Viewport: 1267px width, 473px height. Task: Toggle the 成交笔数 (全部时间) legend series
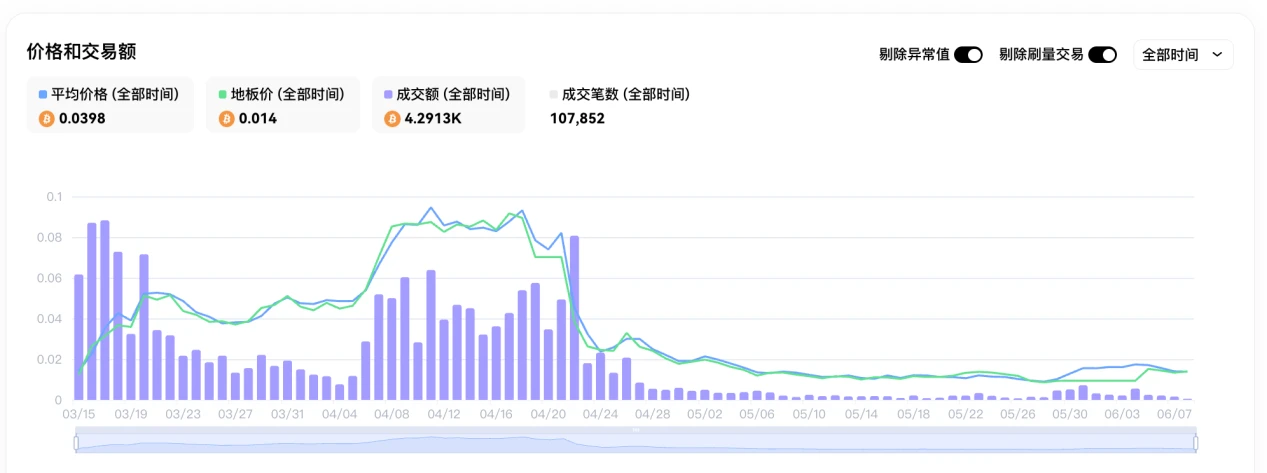point(625,95)
